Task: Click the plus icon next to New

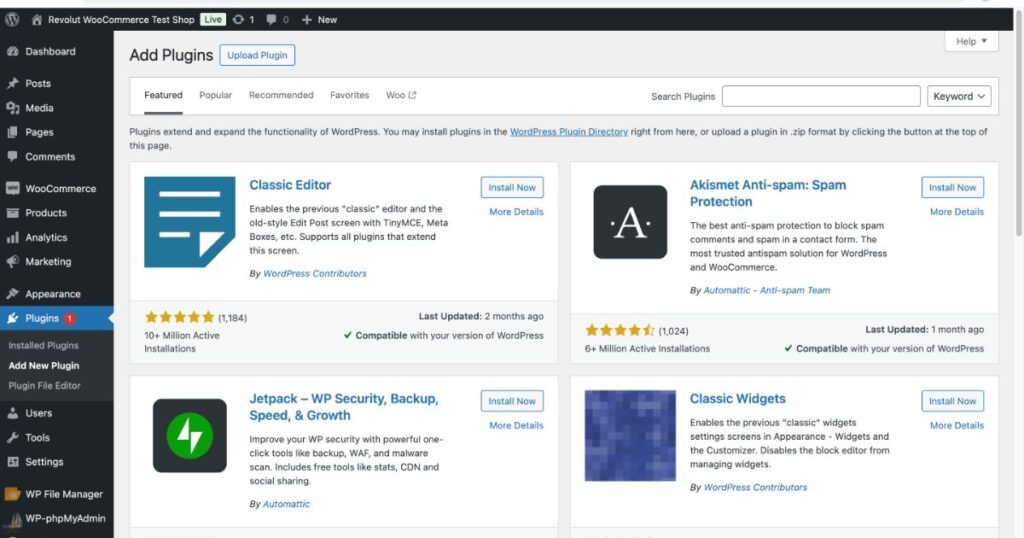Action: click(306, 20)
